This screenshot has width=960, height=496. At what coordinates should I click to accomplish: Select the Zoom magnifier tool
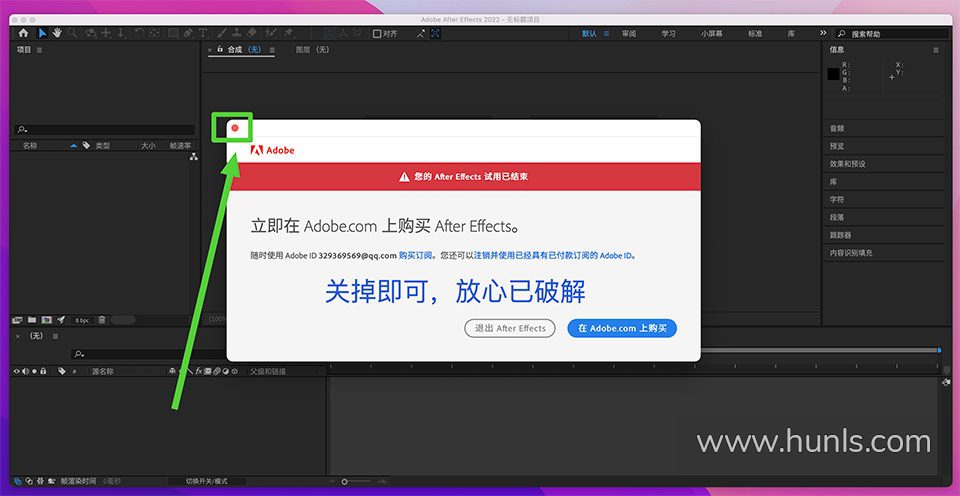(x=72, y=33)
